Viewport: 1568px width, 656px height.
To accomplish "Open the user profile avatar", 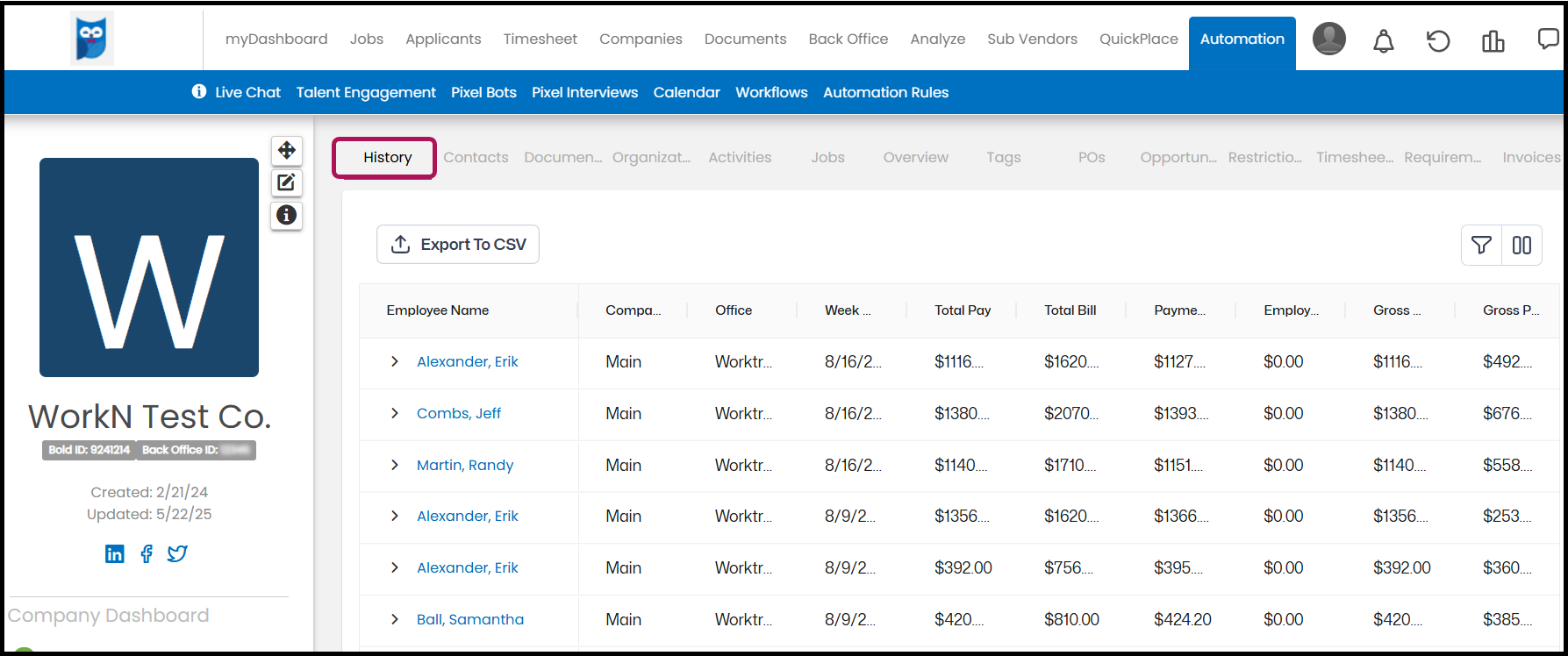I will coord(1329,39).
